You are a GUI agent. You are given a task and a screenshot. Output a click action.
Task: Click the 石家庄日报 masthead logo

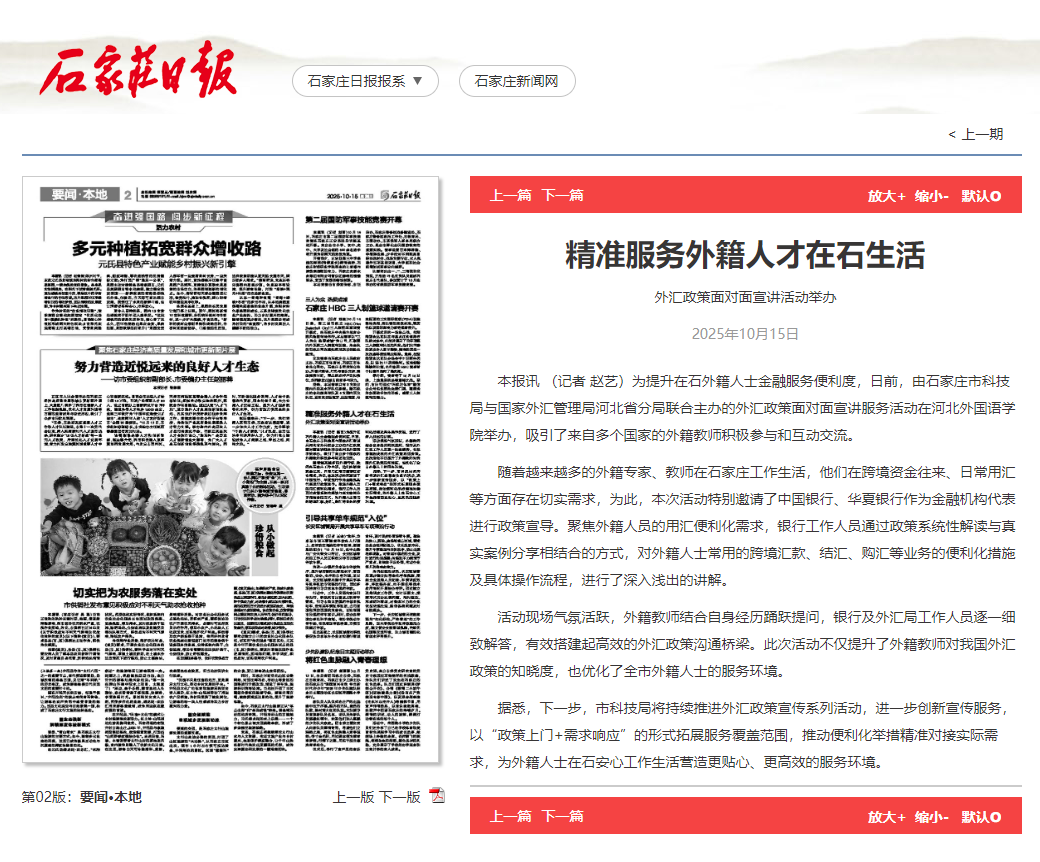[140, 70]
